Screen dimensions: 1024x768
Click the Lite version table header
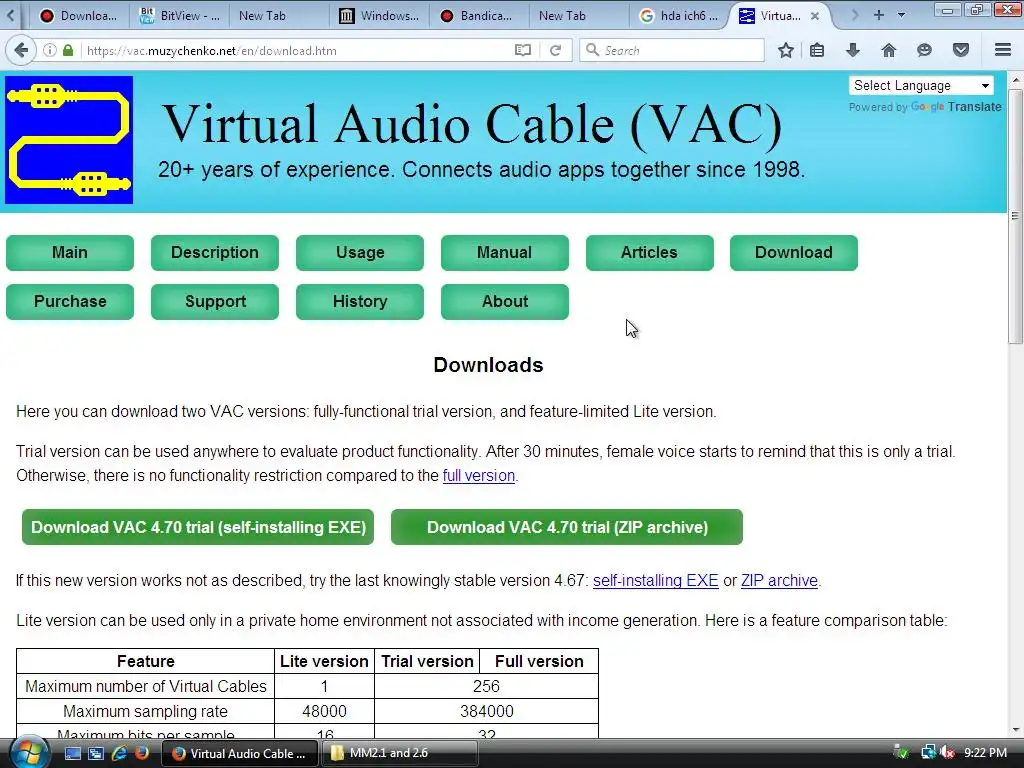[x=324, y=662]
